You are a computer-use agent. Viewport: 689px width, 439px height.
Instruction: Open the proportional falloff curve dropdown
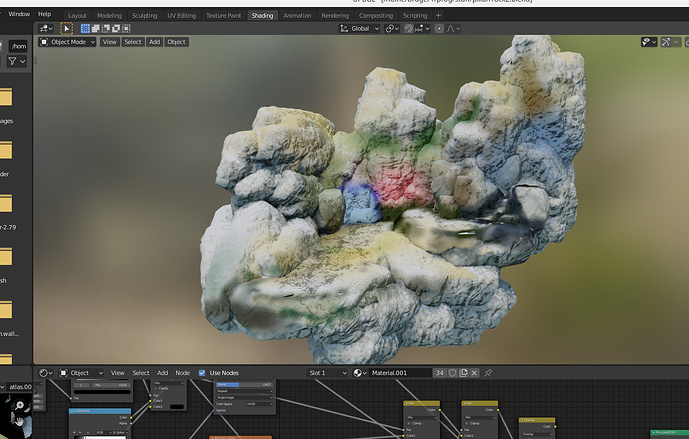pyautogui.click(x=453, y=29)
